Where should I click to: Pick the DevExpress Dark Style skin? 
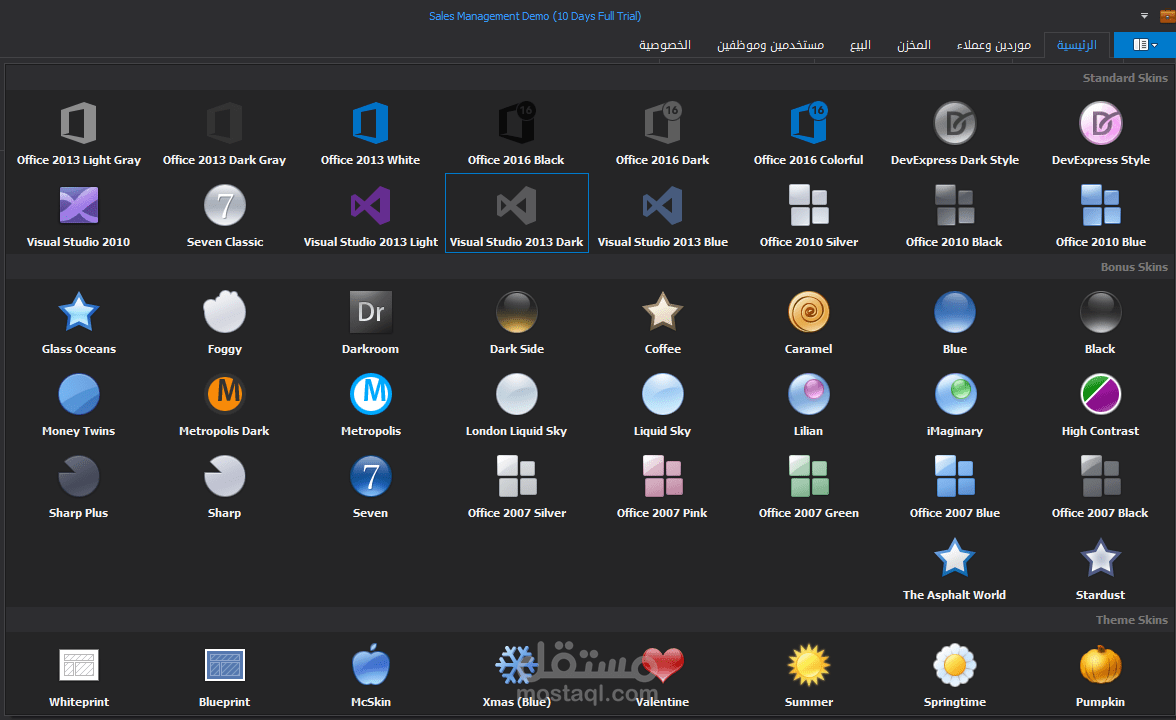click(x=955, y=134)
